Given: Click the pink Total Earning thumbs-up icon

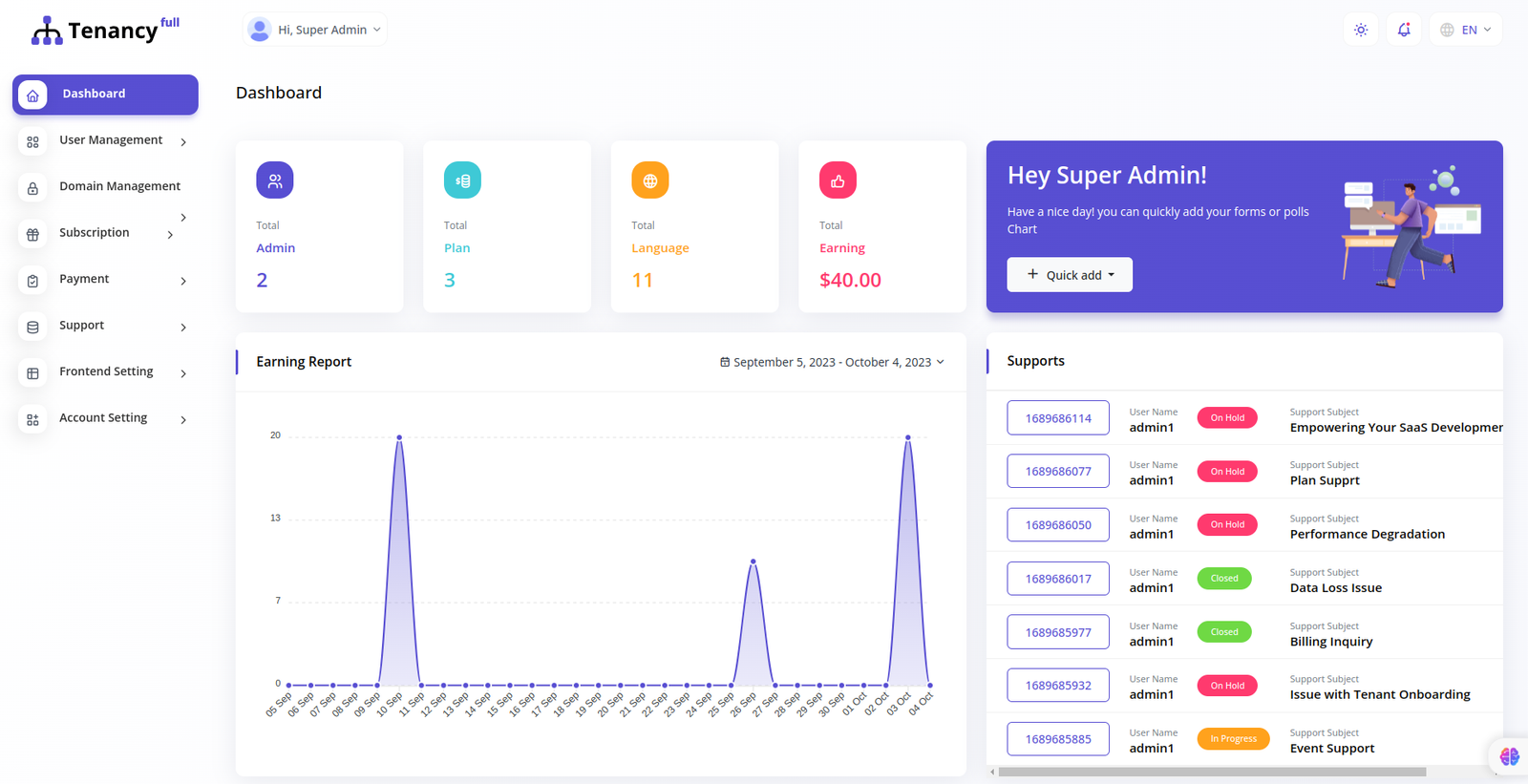Looking at the screenshot, I should point(838,180).
